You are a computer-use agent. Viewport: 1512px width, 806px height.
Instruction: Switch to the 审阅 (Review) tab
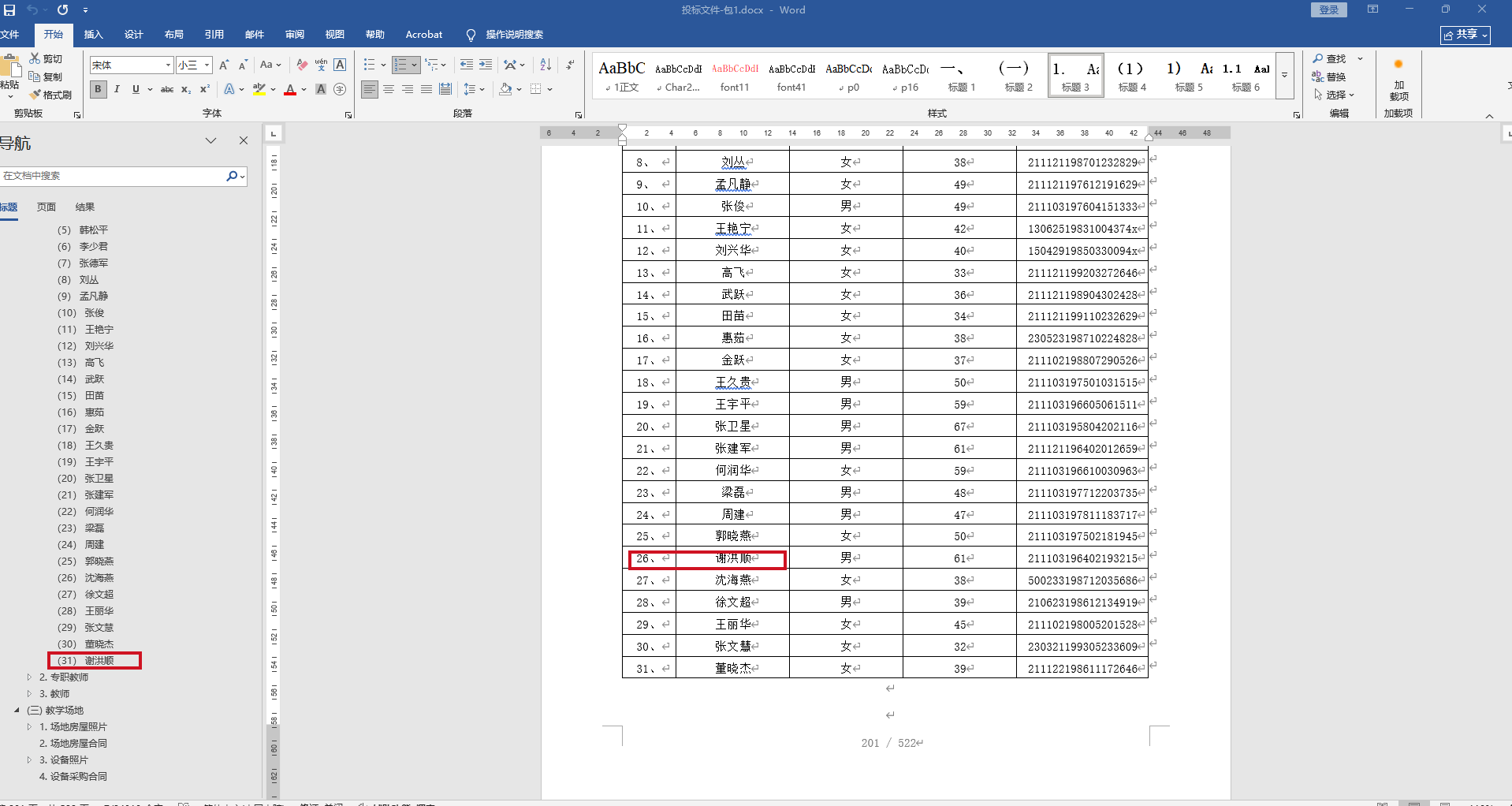295,35
